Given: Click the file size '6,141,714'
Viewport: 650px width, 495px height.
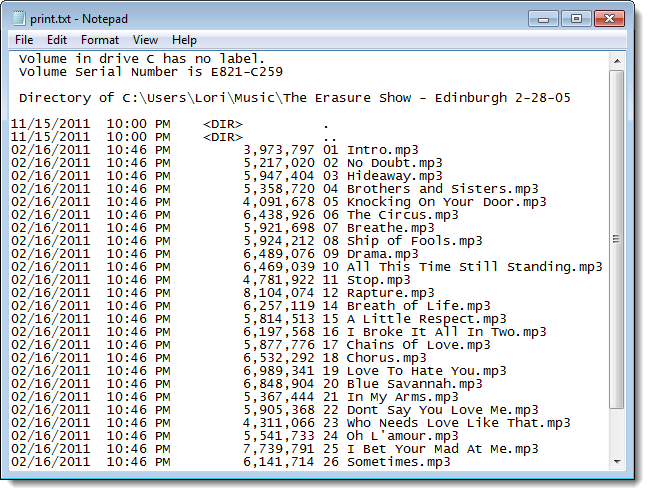Looking at the screenshot, I should (279, 462).
